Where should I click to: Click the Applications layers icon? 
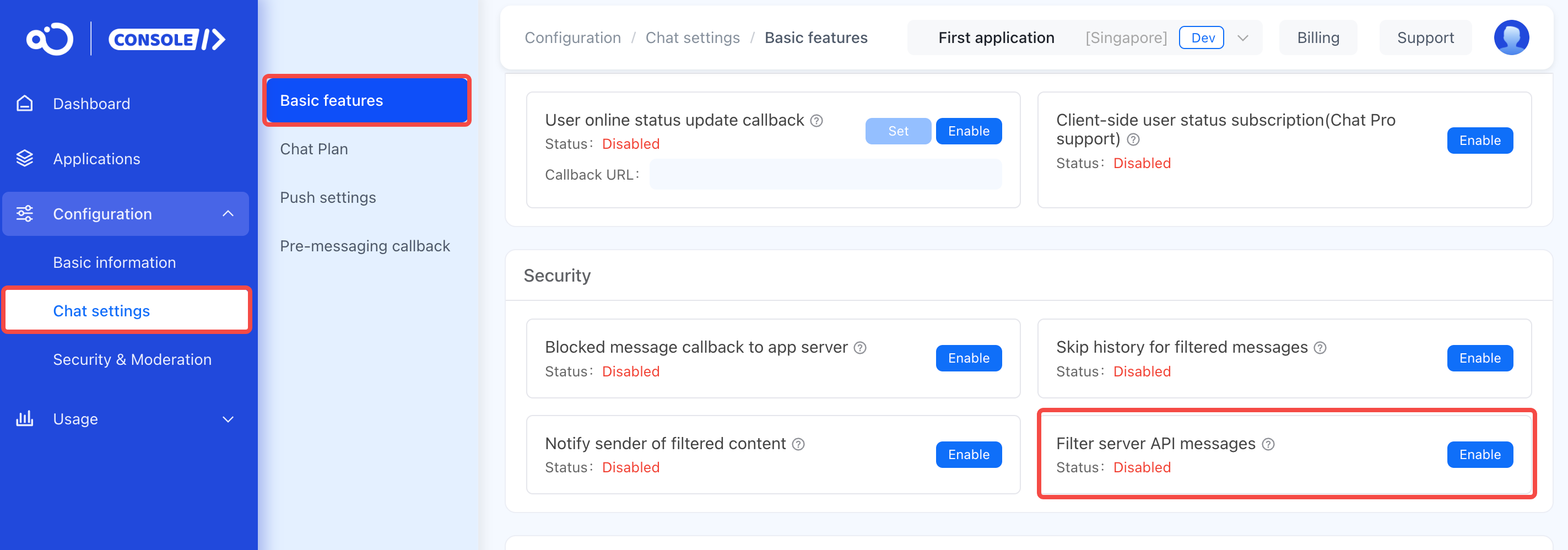tap(24, 158)
